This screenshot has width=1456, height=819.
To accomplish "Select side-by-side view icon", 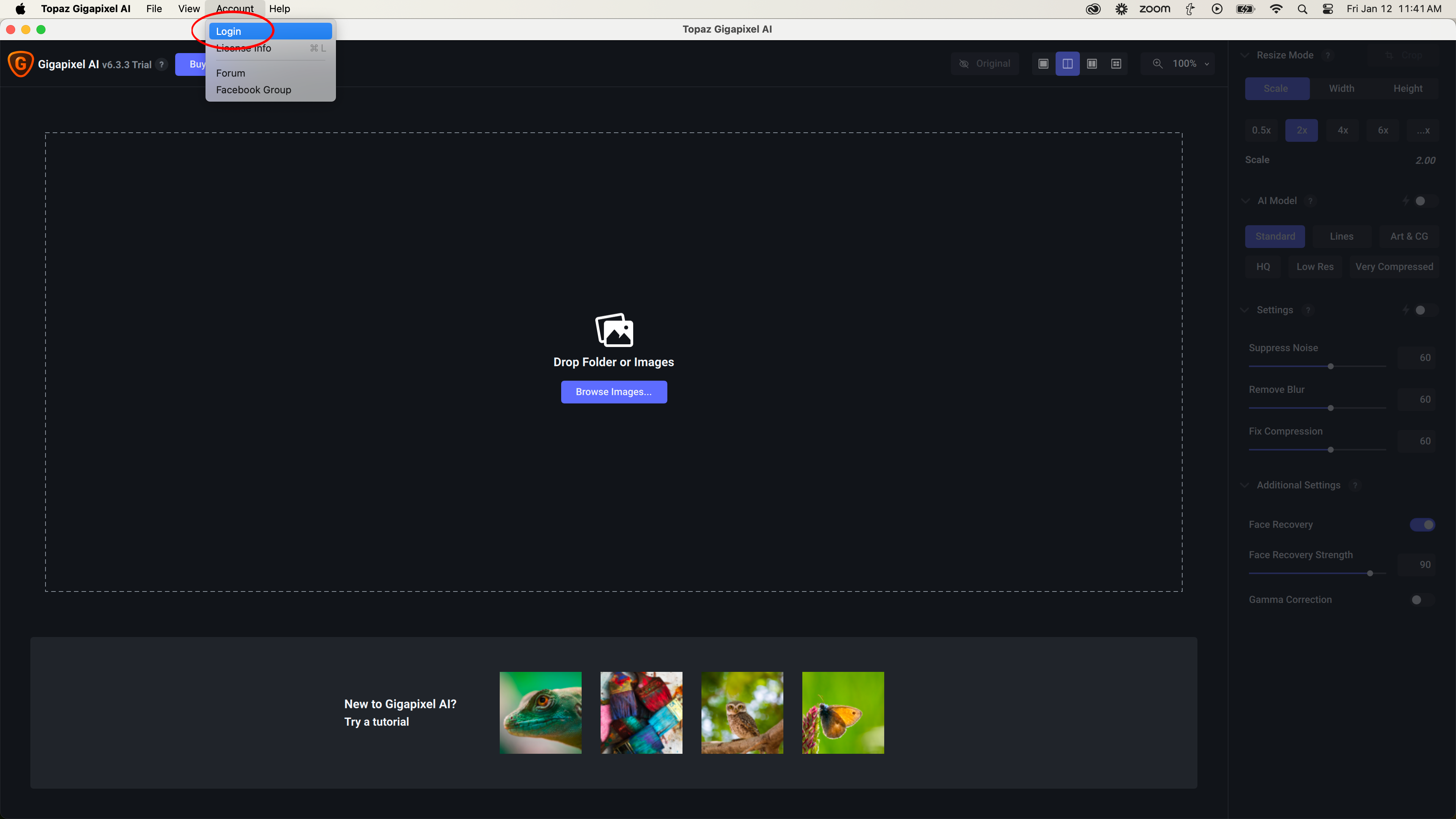I will [x=1092, y=64].
